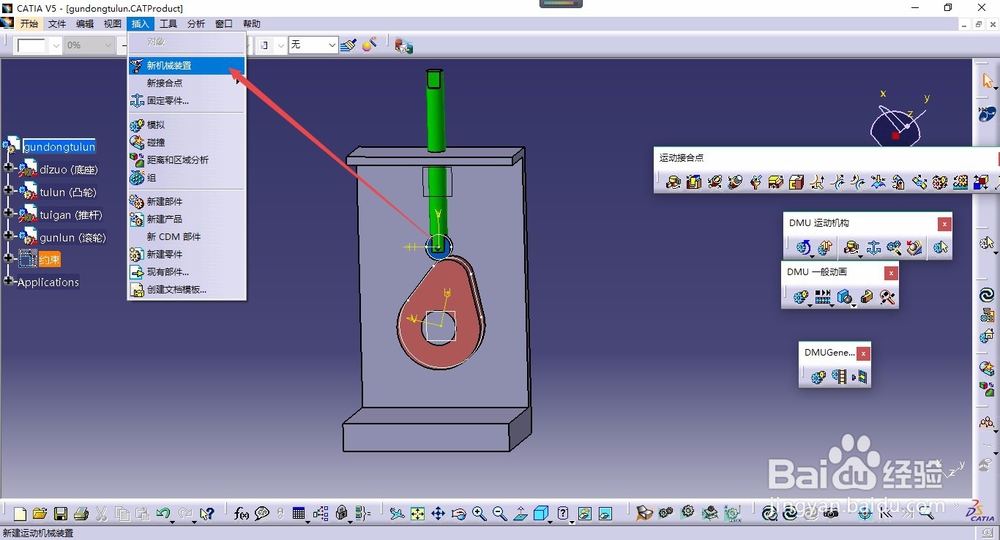The width and height of the screenshot is (1000, 540).
Task: Click the paintbrush format painter icon
Action: (x=348, y=45)
